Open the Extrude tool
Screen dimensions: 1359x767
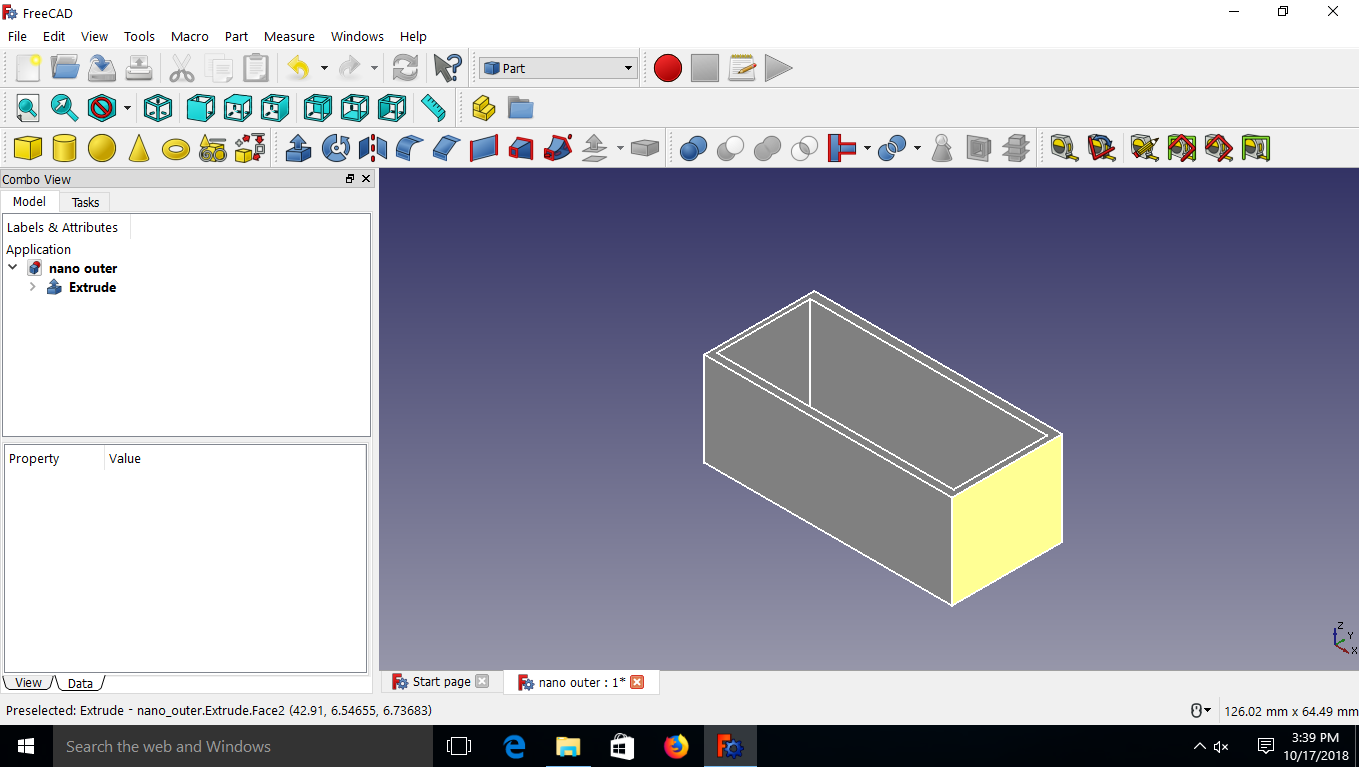point(298,148)
